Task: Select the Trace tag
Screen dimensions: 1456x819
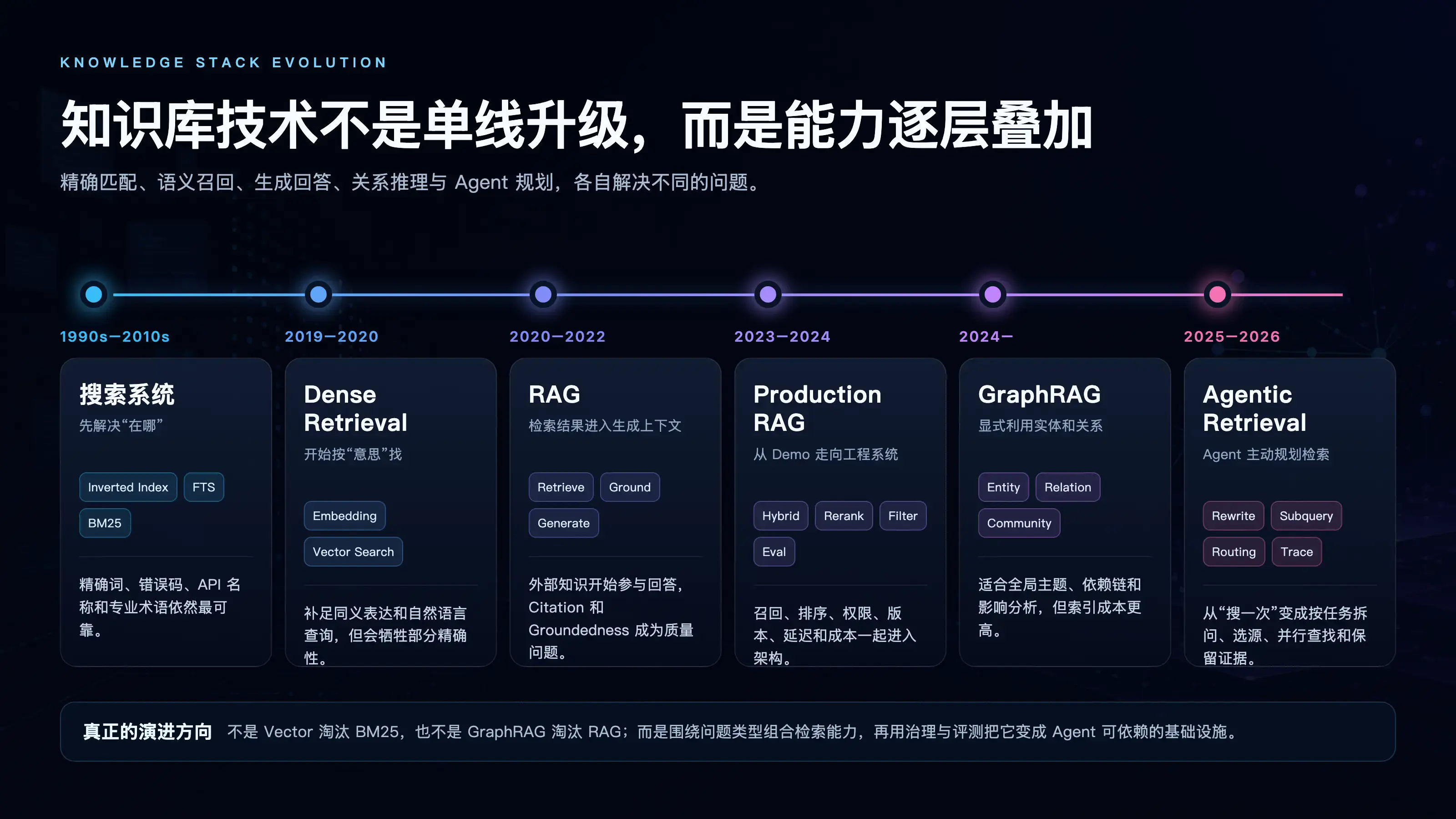Action: [1297, 551]
